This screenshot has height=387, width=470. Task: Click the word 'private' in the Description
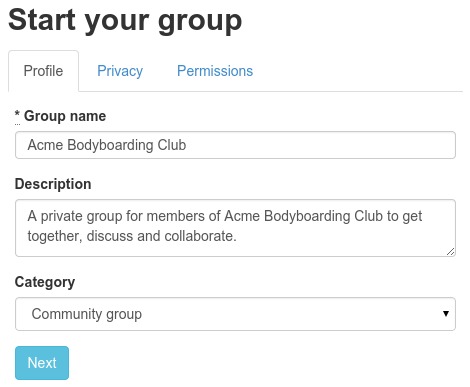point(62,216)
